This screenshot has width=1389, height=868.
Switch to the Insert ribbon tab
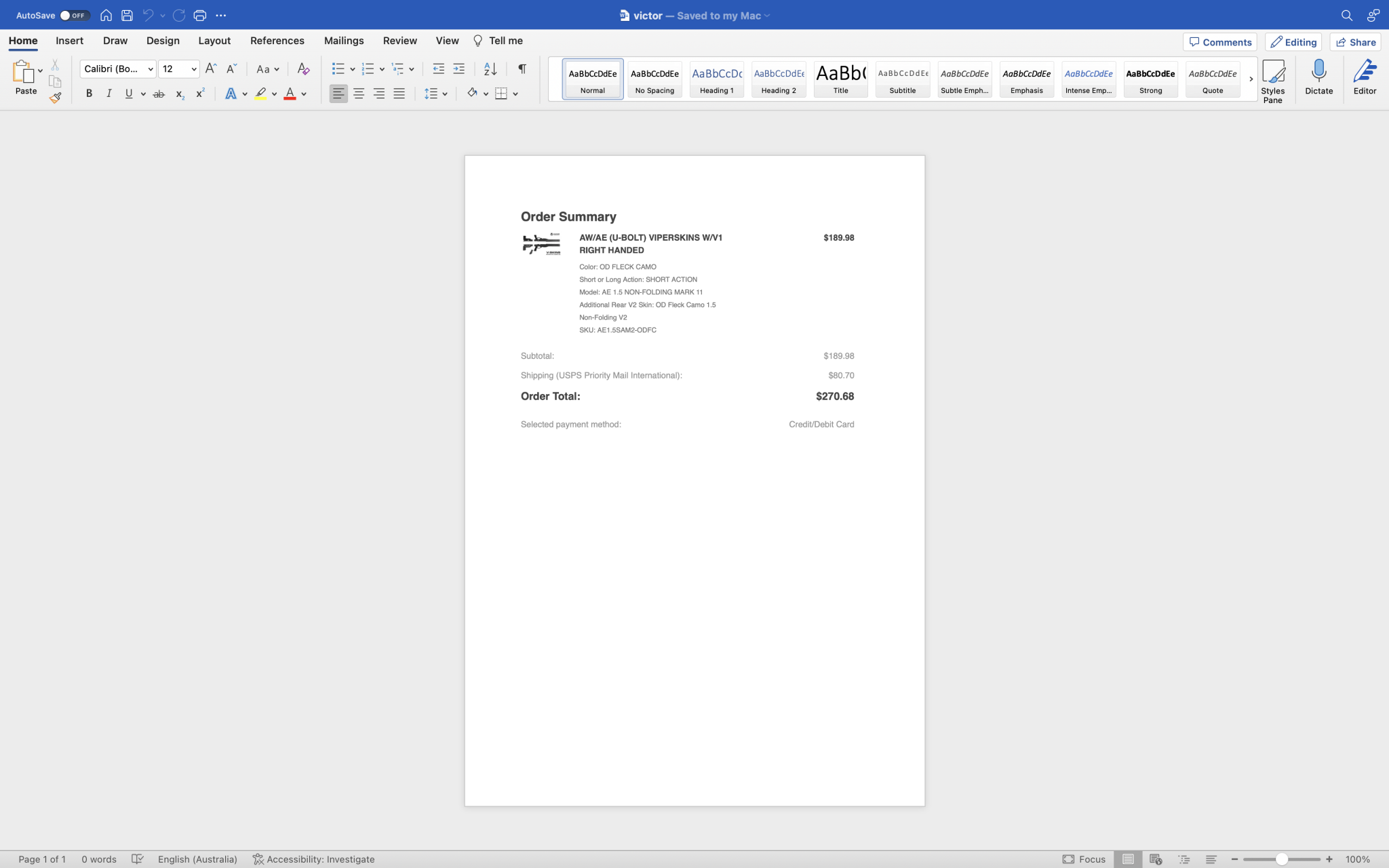[69, 41]
